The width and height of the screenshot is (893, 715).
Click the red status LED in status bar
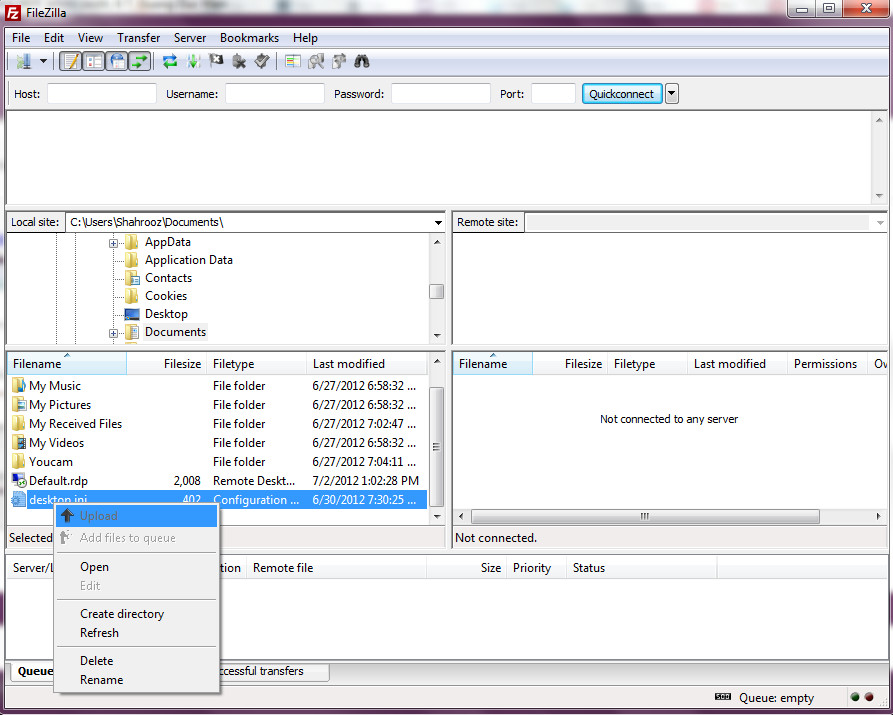tap(869, 697)
